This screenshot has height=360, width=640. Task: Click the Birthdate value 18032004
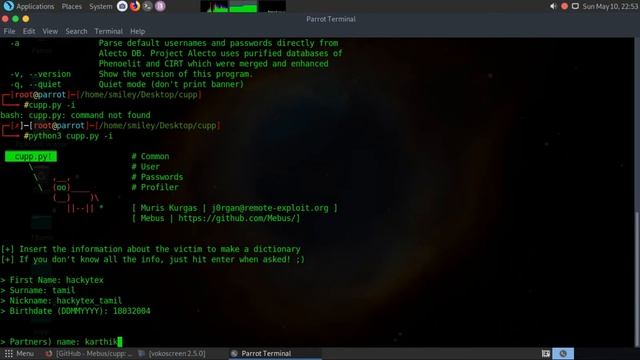point(131,311)
